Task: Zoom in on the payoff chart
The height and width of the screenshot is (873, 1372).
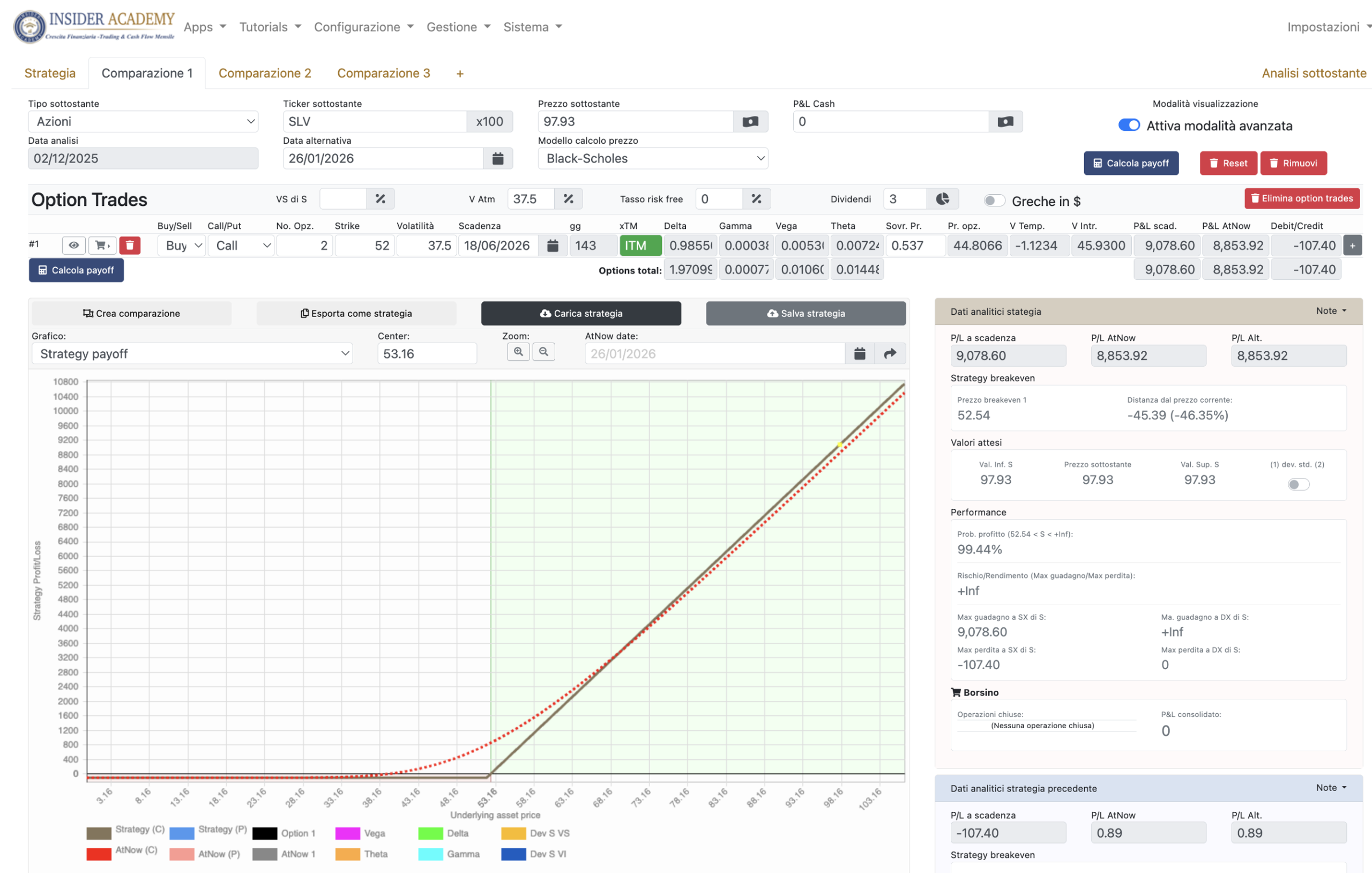Action: pyautogui.click(x=518, y=352)
